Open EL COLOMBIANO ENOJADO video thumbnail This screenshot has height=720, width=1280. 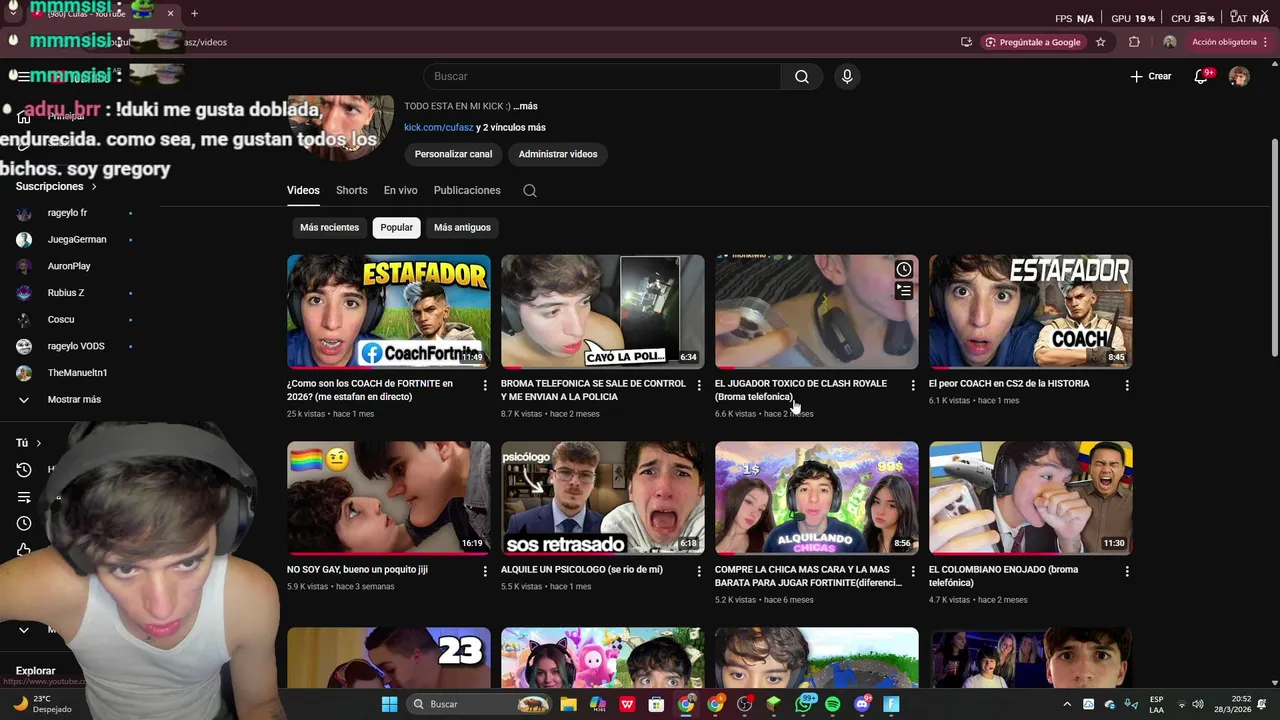coord(1030,498)
